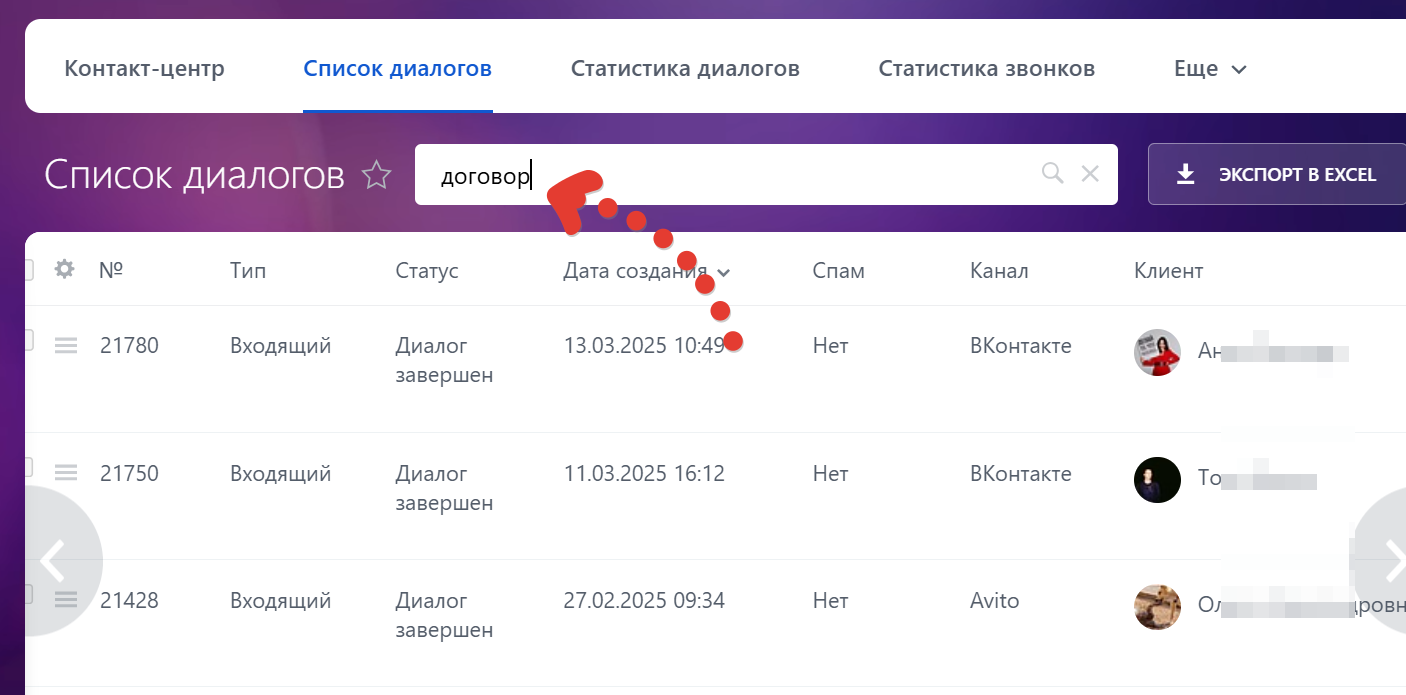Go to next slide with right arrow

coord(1390,561)
